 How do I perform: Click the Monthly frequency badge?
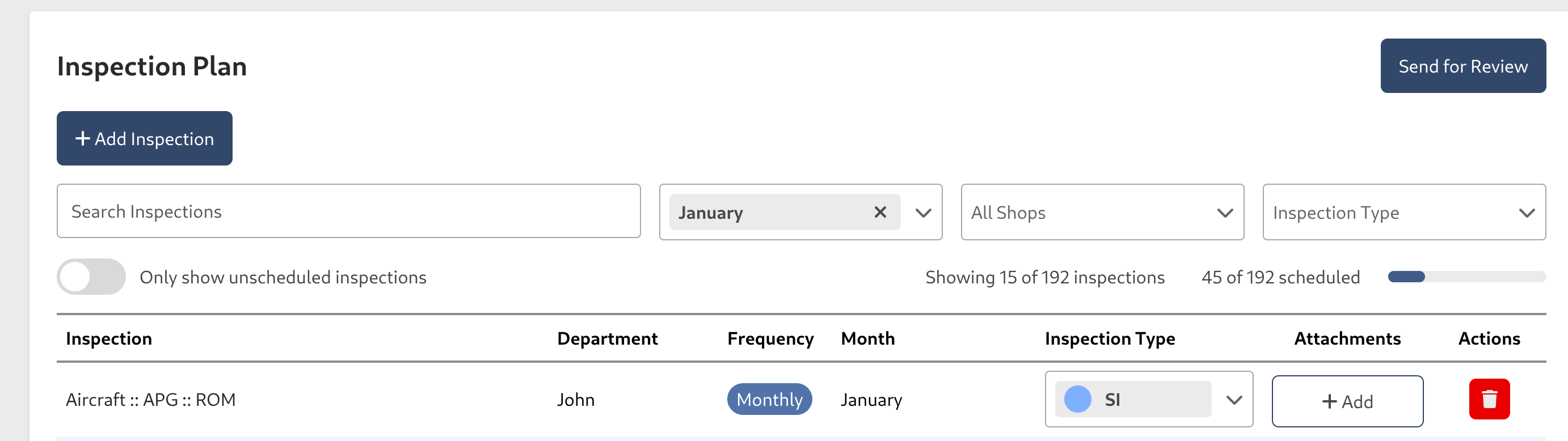769,400
